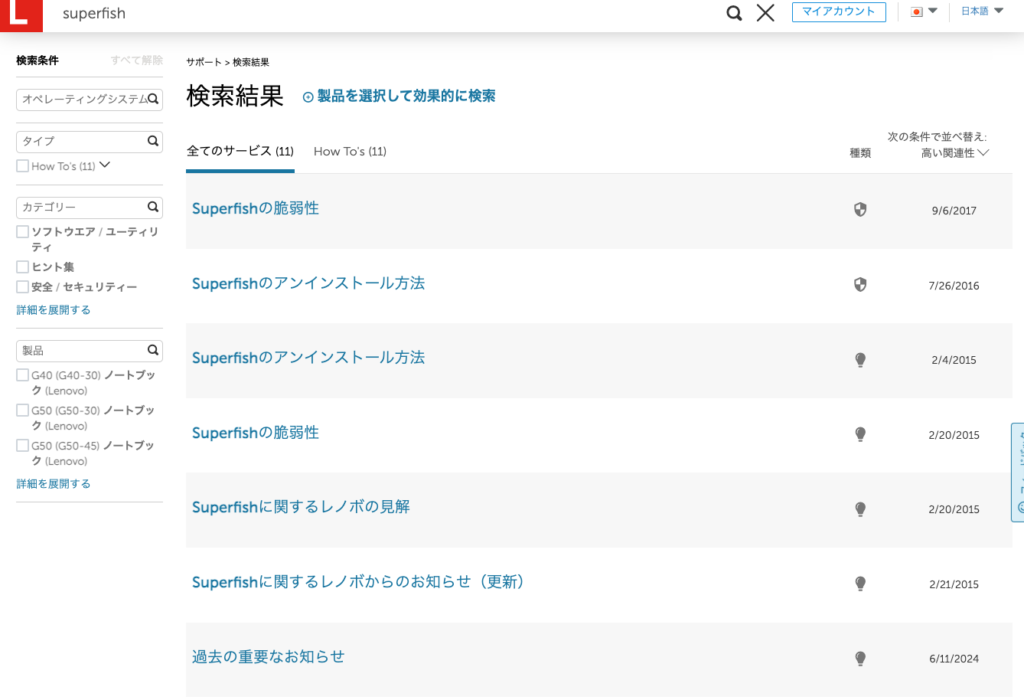Switch to the How To's (11) tab

click(350, 152)
